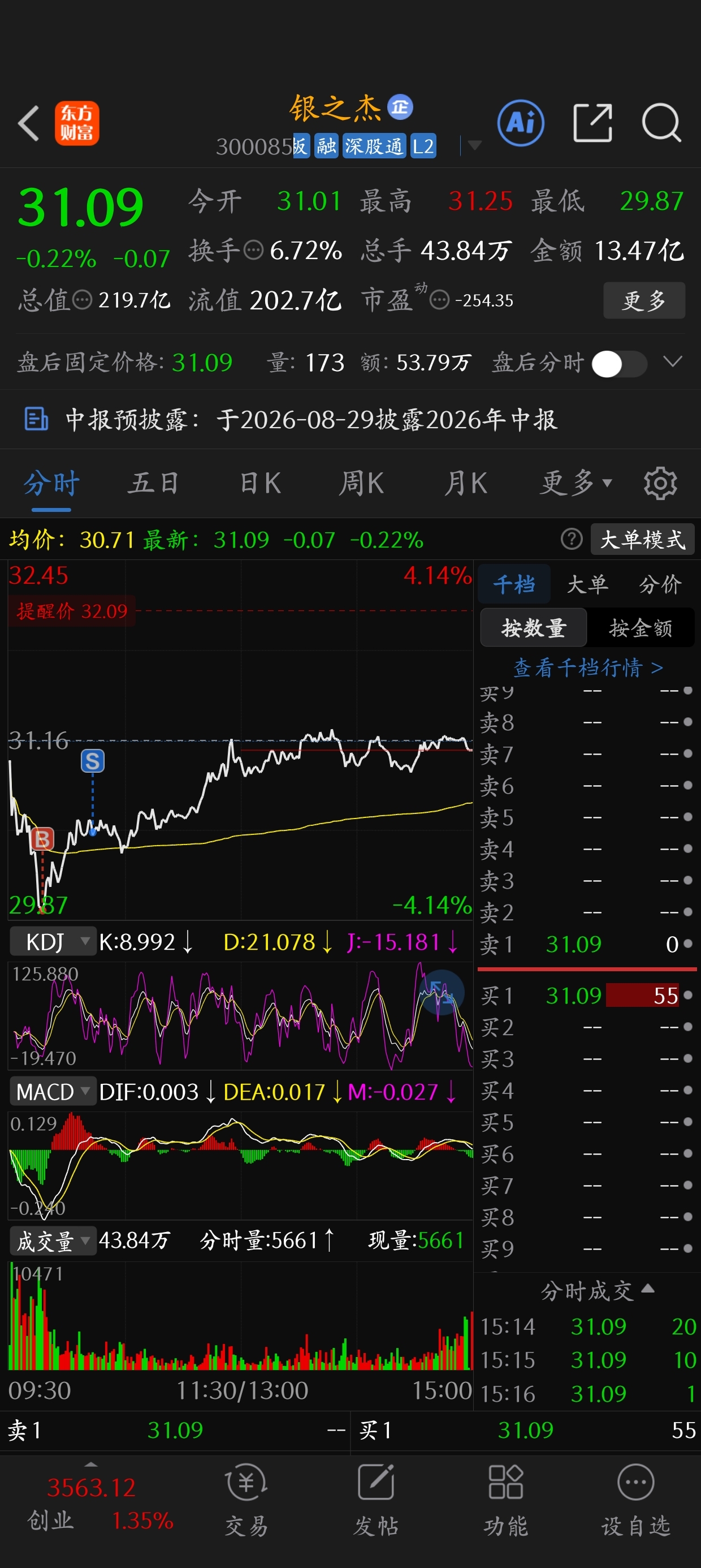Viewport: 701px width, 1568px height.
Task: Tap the intraday price line chart
Action: pos(240,739)
